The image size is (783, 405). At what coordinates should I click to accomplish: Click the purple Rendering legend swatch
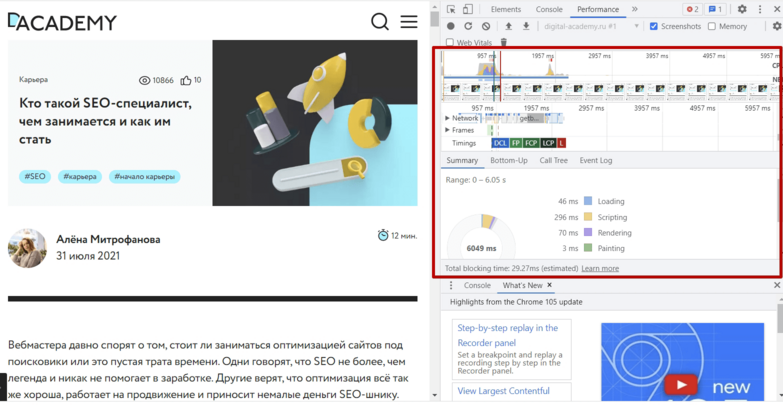click(588, 233)
